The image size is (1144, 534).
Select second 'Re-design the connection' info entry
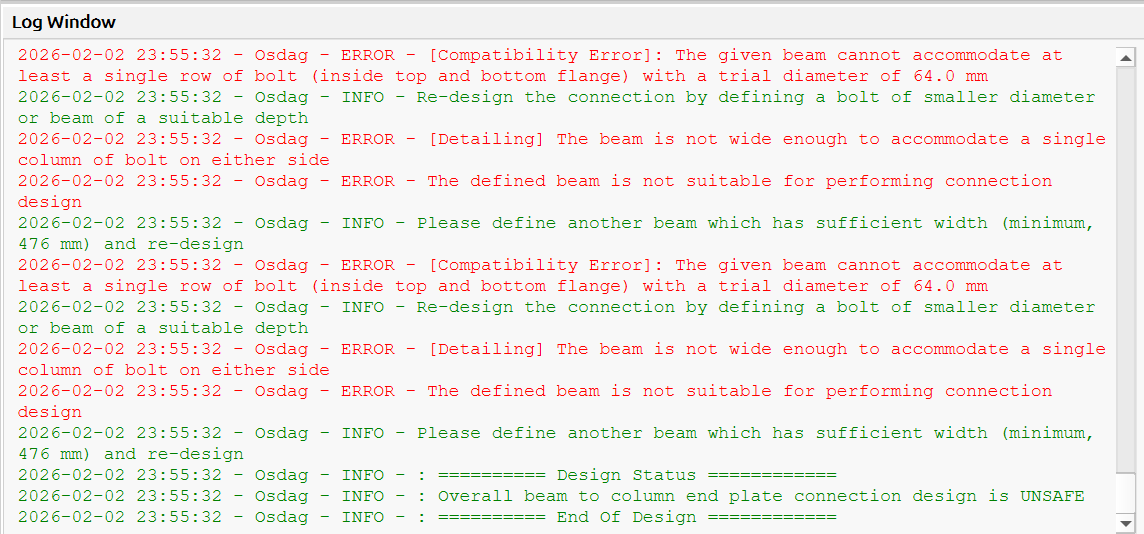556,318
